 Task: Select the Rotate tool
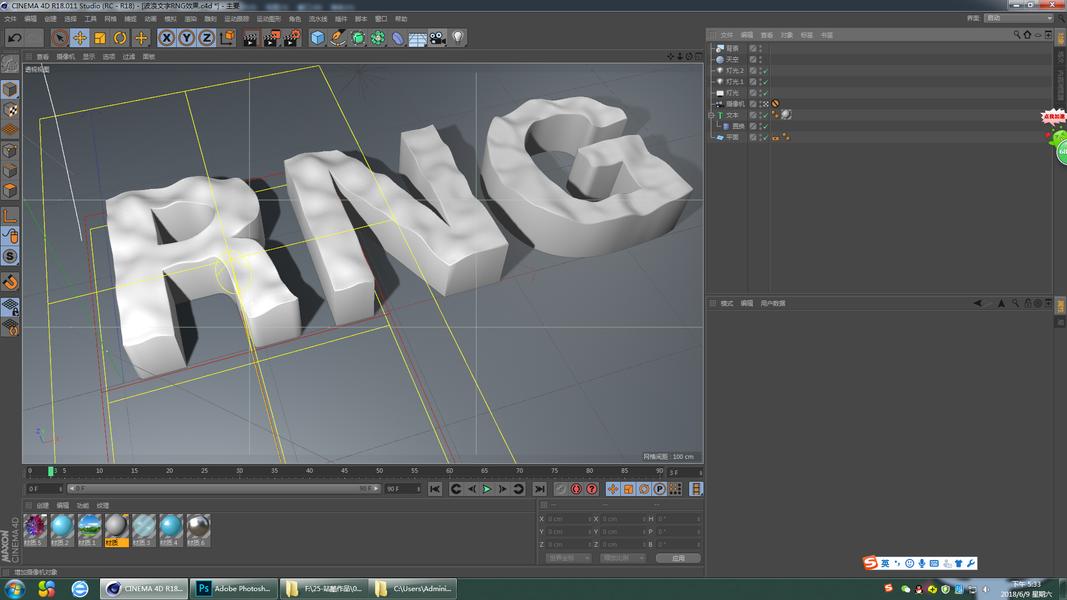click(120, 38)
